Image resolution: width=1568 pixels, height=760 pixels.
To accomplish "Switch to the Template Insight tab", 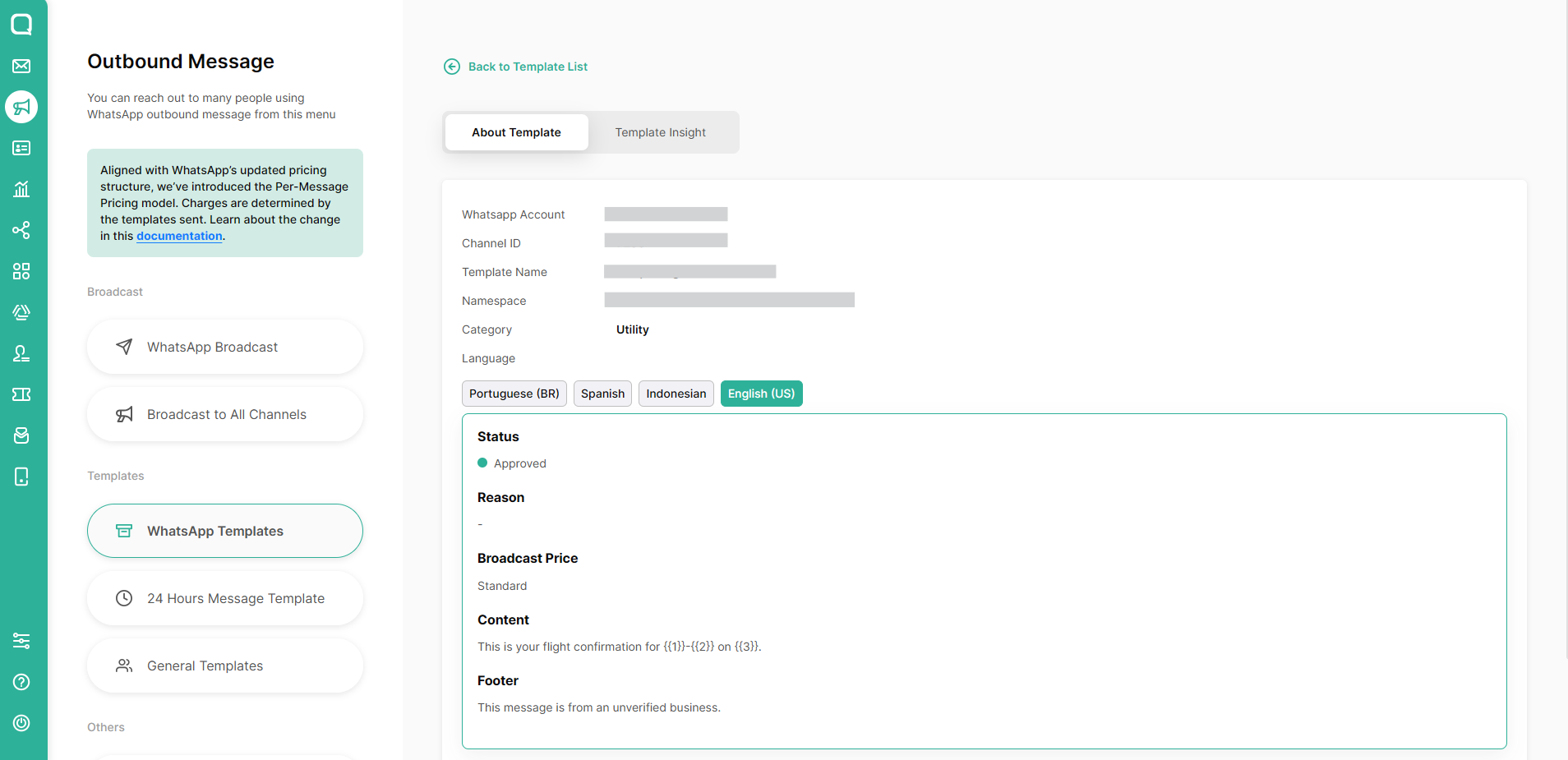I will click(661, 132).
